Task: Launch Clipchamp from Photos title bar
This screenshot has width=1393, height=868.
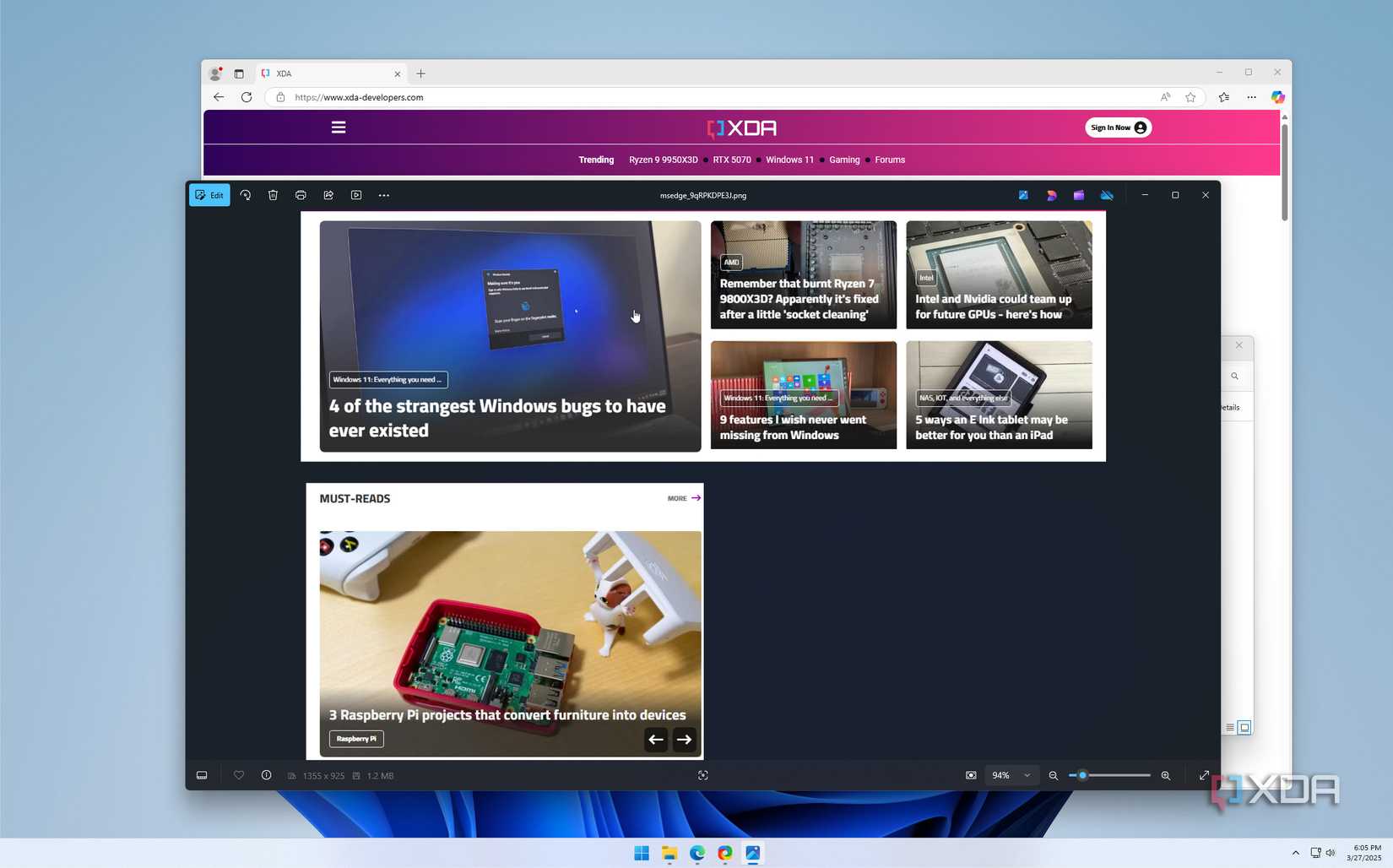Action: pyautogui.click(x=1079, y=195)
